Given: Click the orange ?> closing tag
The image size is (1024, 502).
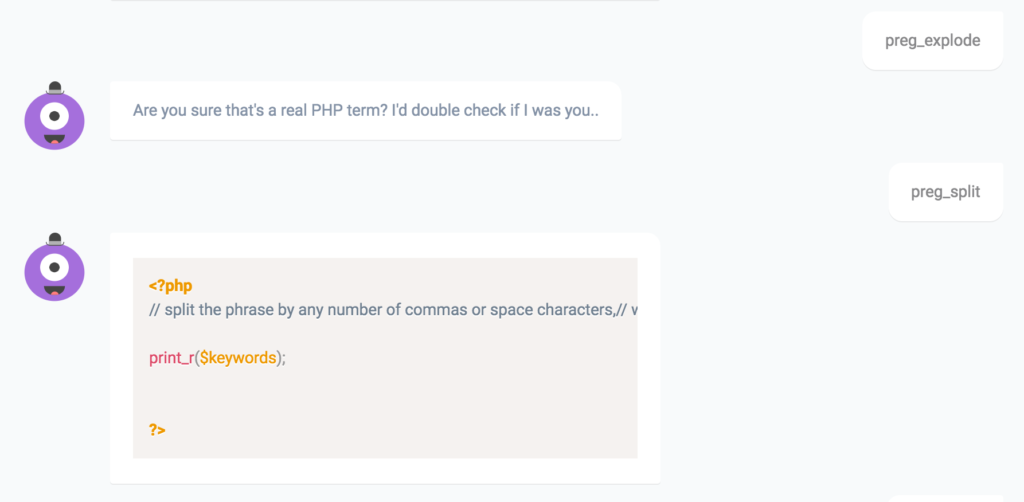Looking at the screenshot, I should click(157, 430).
